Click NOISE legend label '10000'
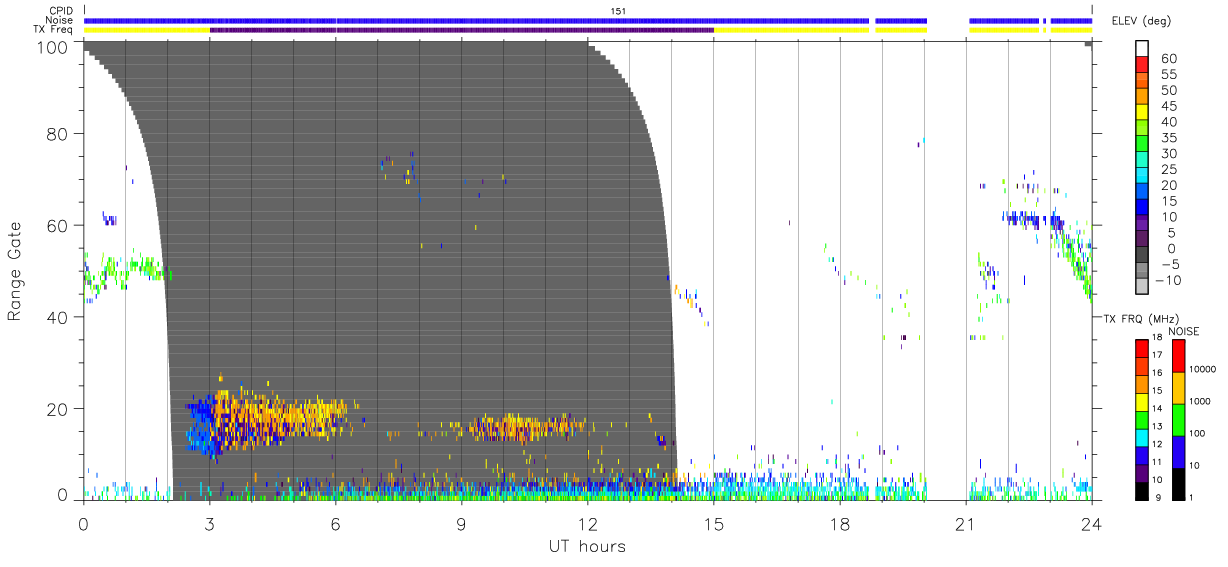This screenshot has height=567, width=1228. point(1201,369)
